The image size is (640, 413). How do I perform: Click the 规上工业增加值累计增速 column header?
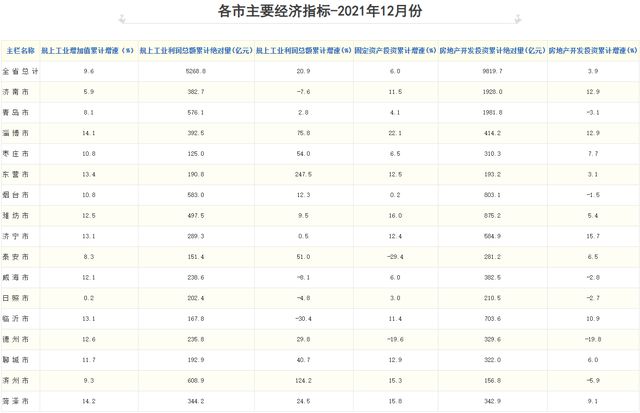tap(87, 51)
